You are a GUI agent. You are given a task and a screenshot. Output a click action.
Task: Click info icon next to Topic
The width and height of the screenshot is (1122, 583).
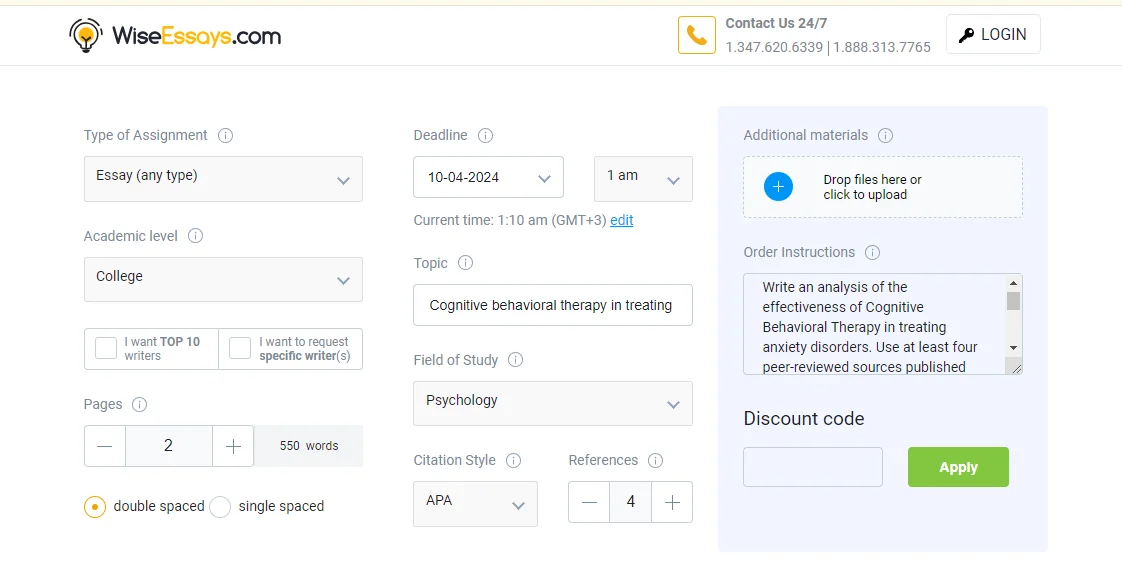465,263
